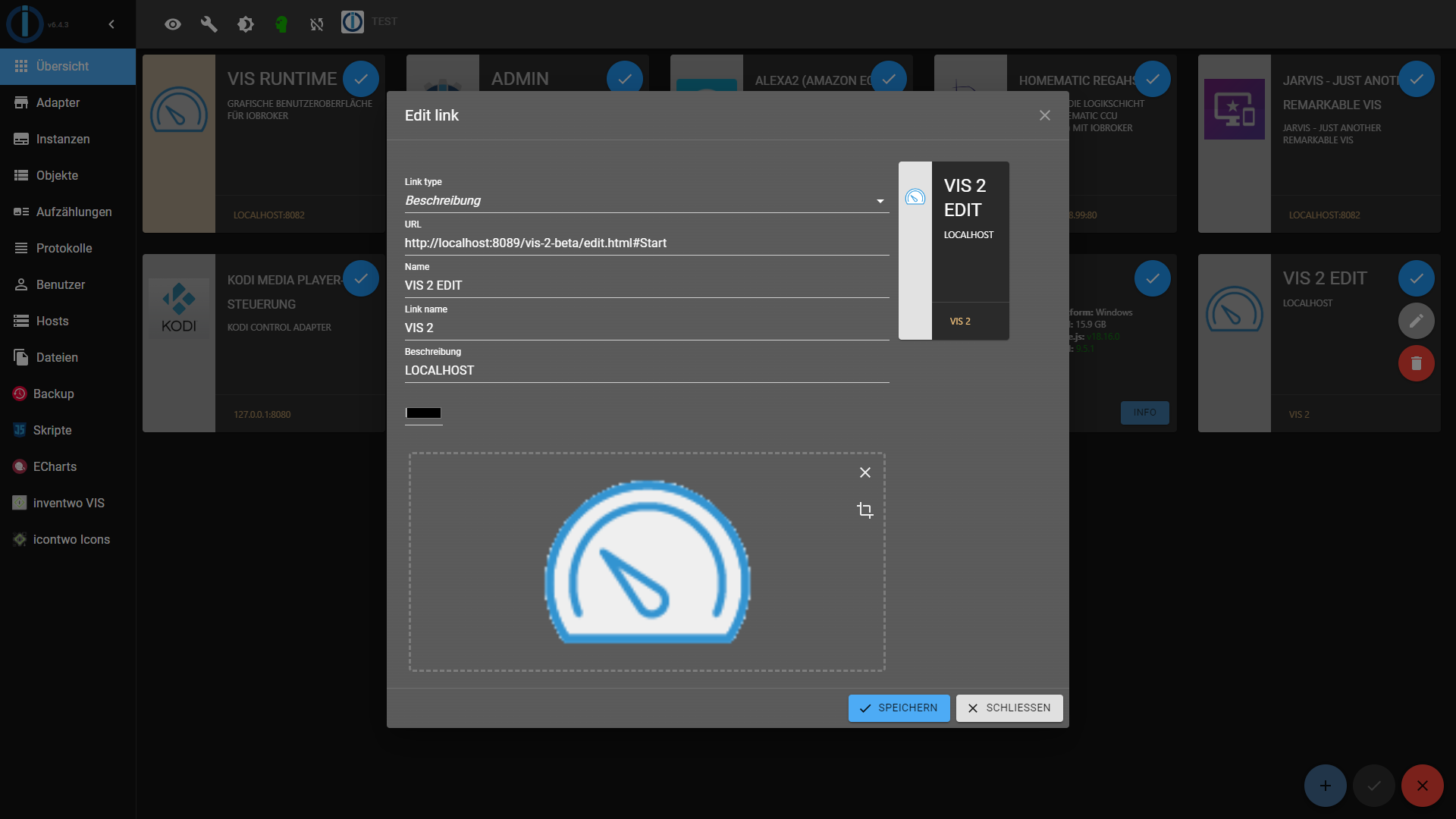Toggle checkmark on VIS RUNTIME card
1456x819 pixels.
361,79
